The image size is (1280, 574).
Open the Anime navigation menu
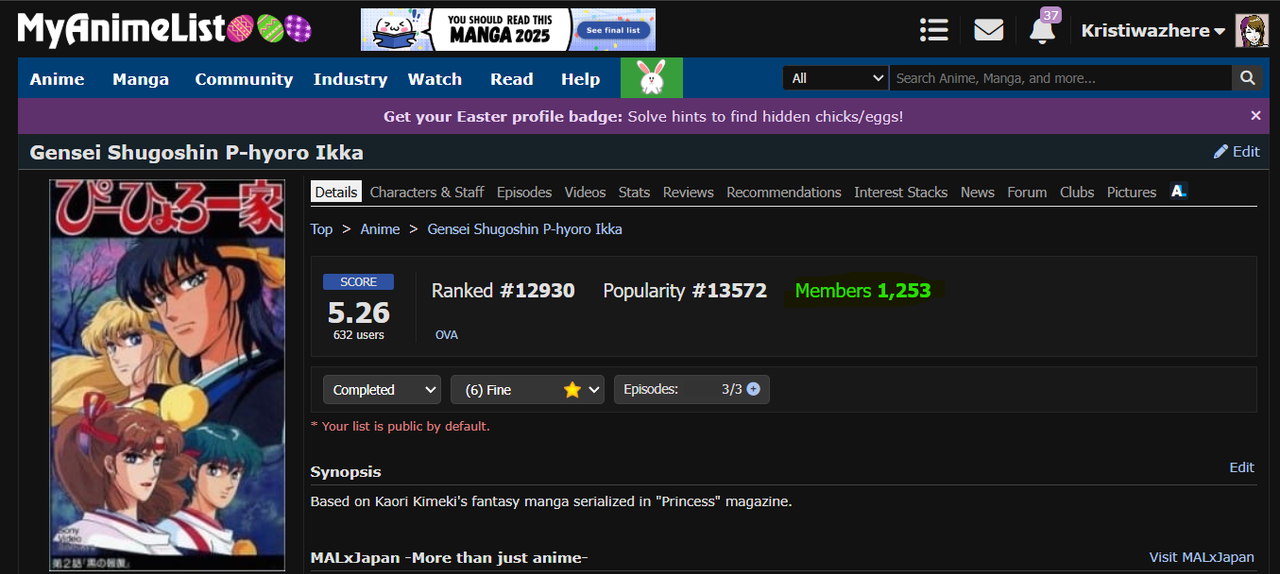57,79
